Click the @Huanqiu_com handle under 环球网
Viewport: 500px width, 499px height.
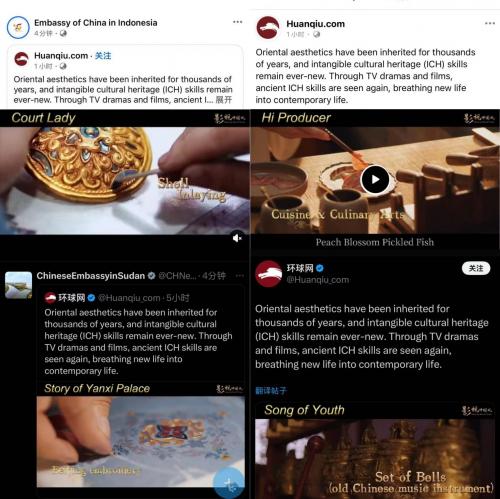tap(318, 280)
